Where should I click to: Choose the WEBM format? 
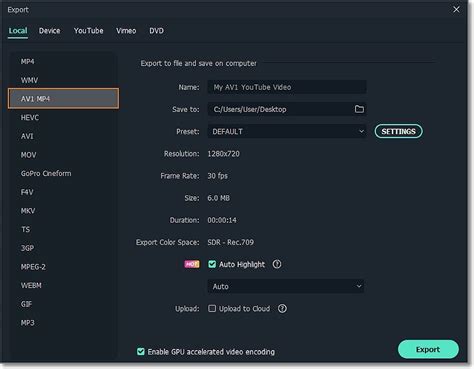(x=31, y=285)
